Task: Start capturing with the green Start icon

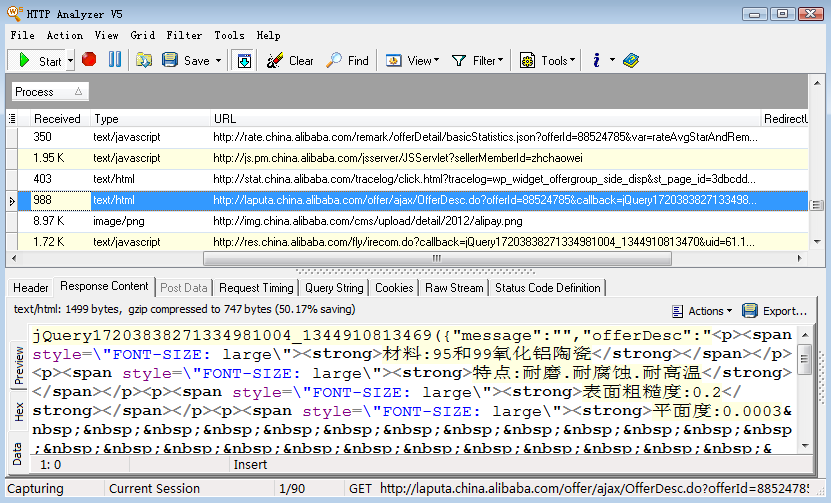Action: click(x=24, y=60)
